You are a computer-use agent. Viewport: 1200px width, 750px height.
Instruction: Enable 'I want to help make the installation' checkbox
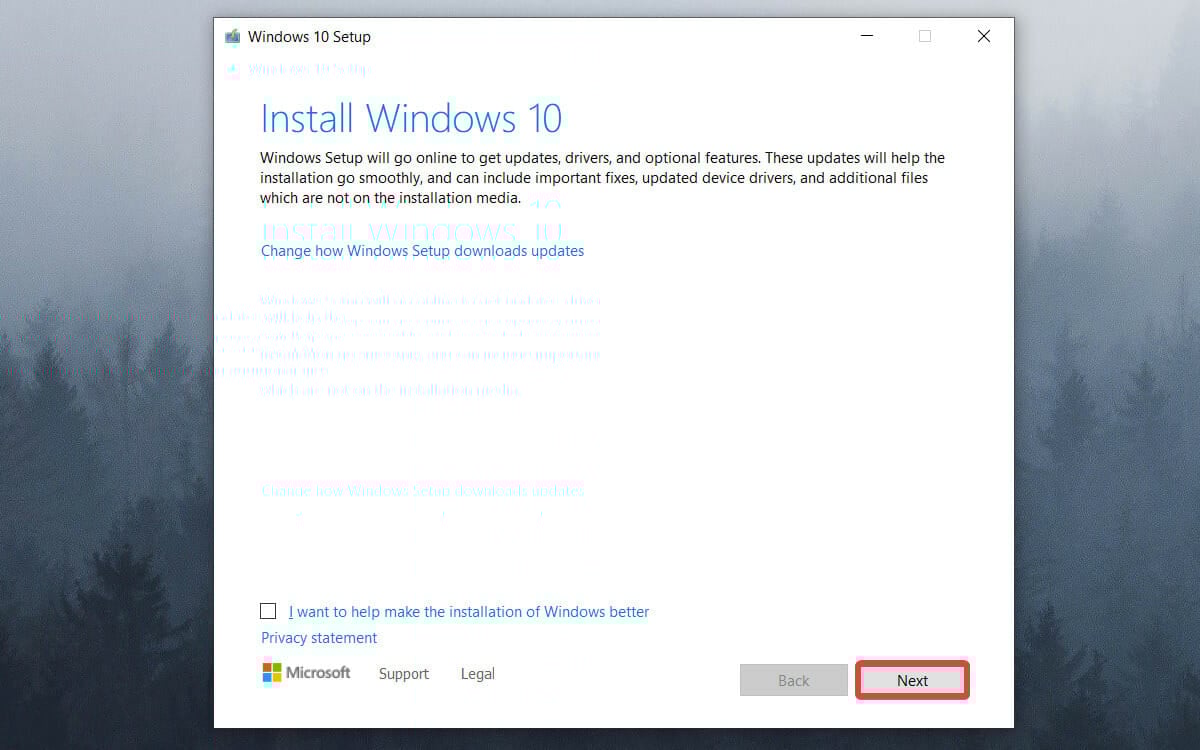[268, 611]
